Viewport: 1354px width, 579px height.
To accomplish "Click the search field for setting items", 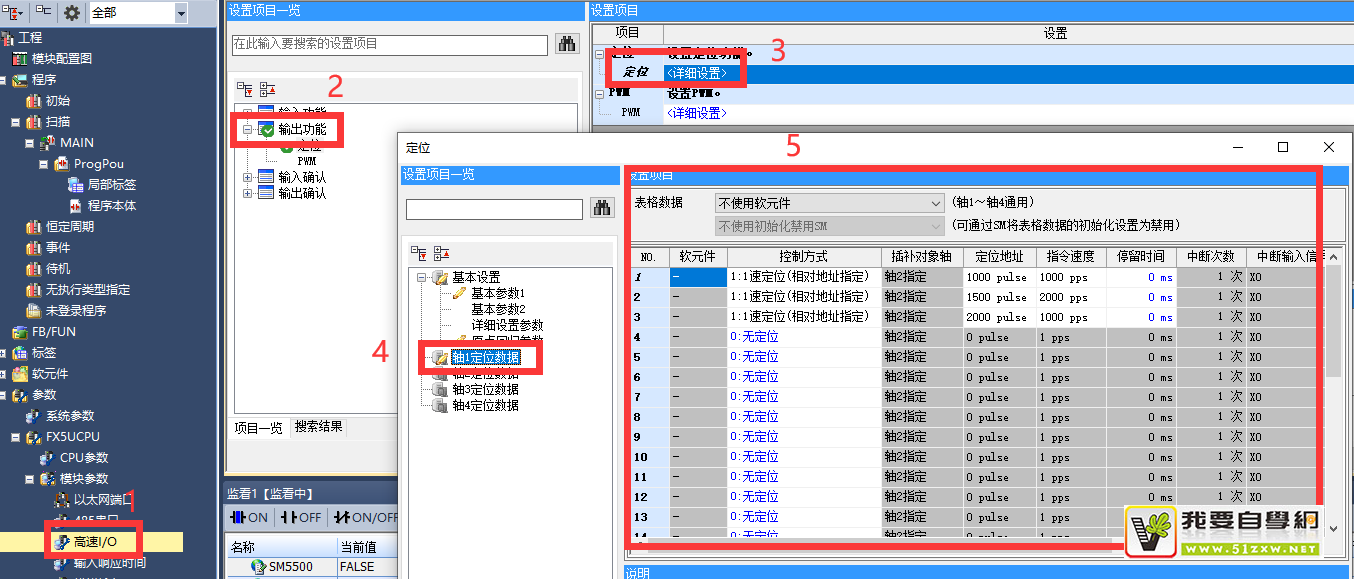I will pos(388,44).
